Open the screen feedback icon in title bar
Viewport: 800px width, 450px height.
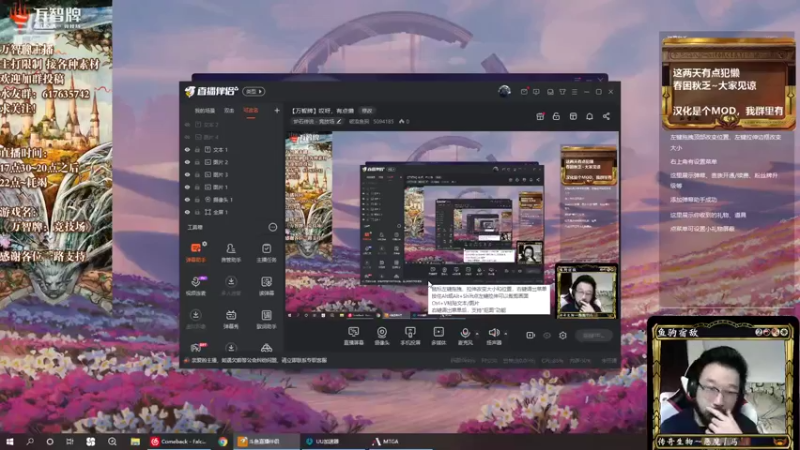(x=536, y=92)
